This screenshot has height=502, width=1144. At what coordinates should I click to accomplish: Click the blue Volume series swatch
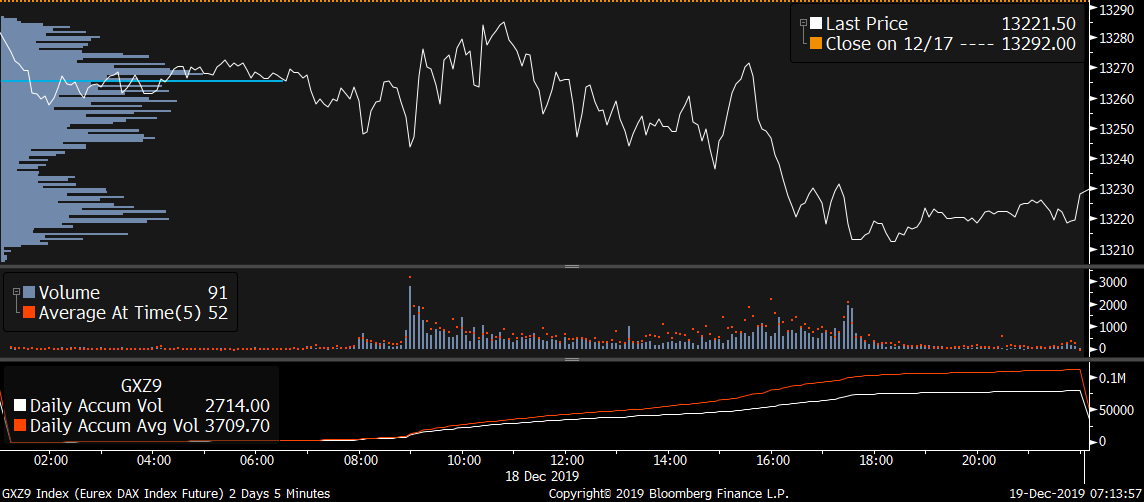point(28,293)
